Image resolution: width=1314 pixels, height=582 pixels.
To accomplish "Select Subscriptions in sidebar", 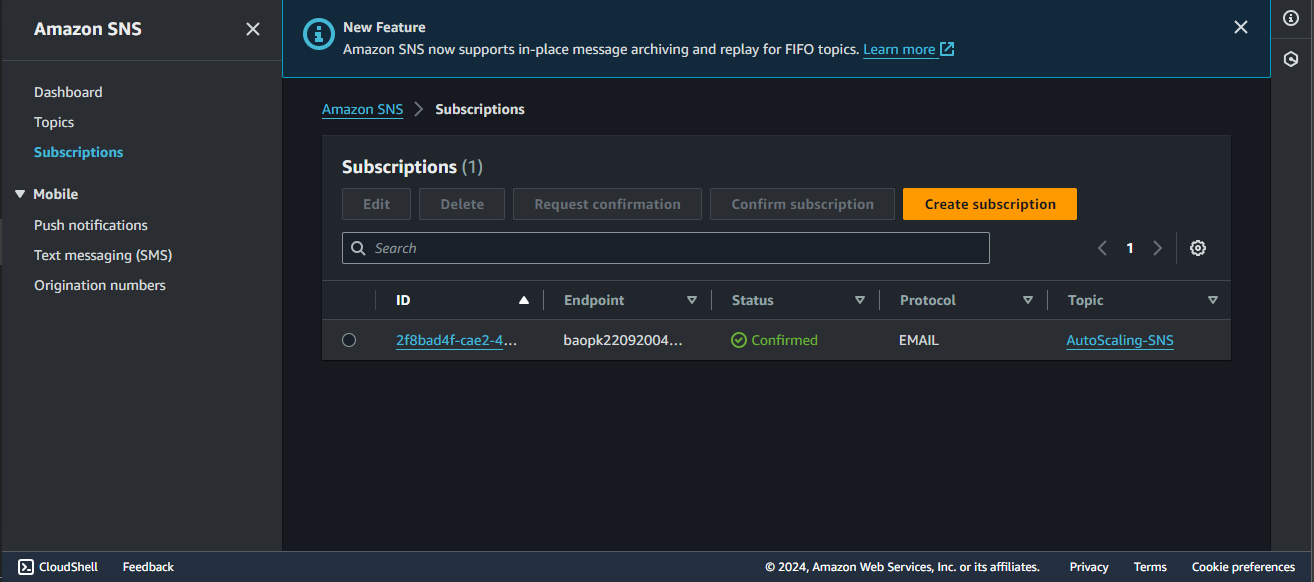I will click(79, 152).
